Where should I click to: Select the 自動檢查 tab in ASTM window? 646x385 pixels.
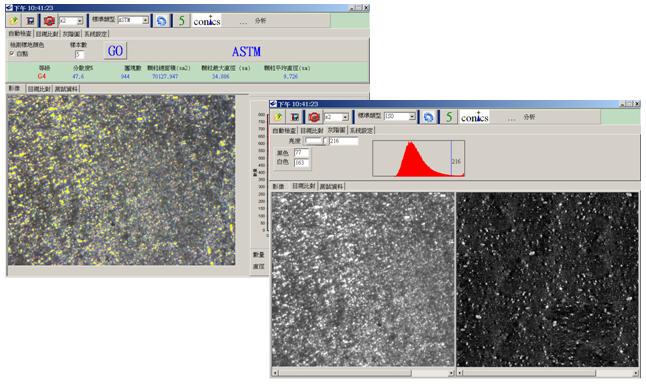[x=20, y=34]
